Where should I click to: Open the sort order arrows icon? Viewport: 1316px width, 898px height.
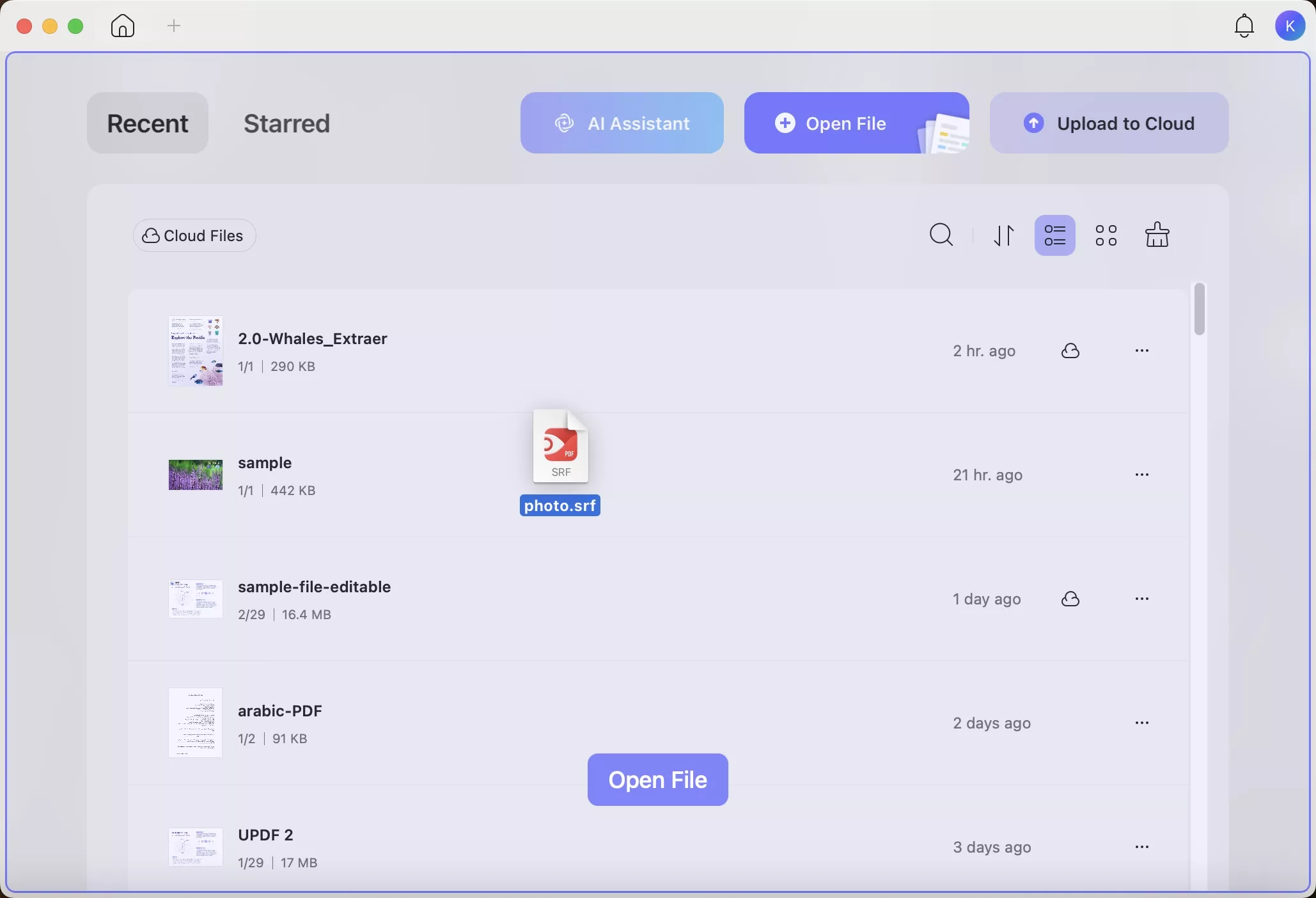click(1004, 235)
